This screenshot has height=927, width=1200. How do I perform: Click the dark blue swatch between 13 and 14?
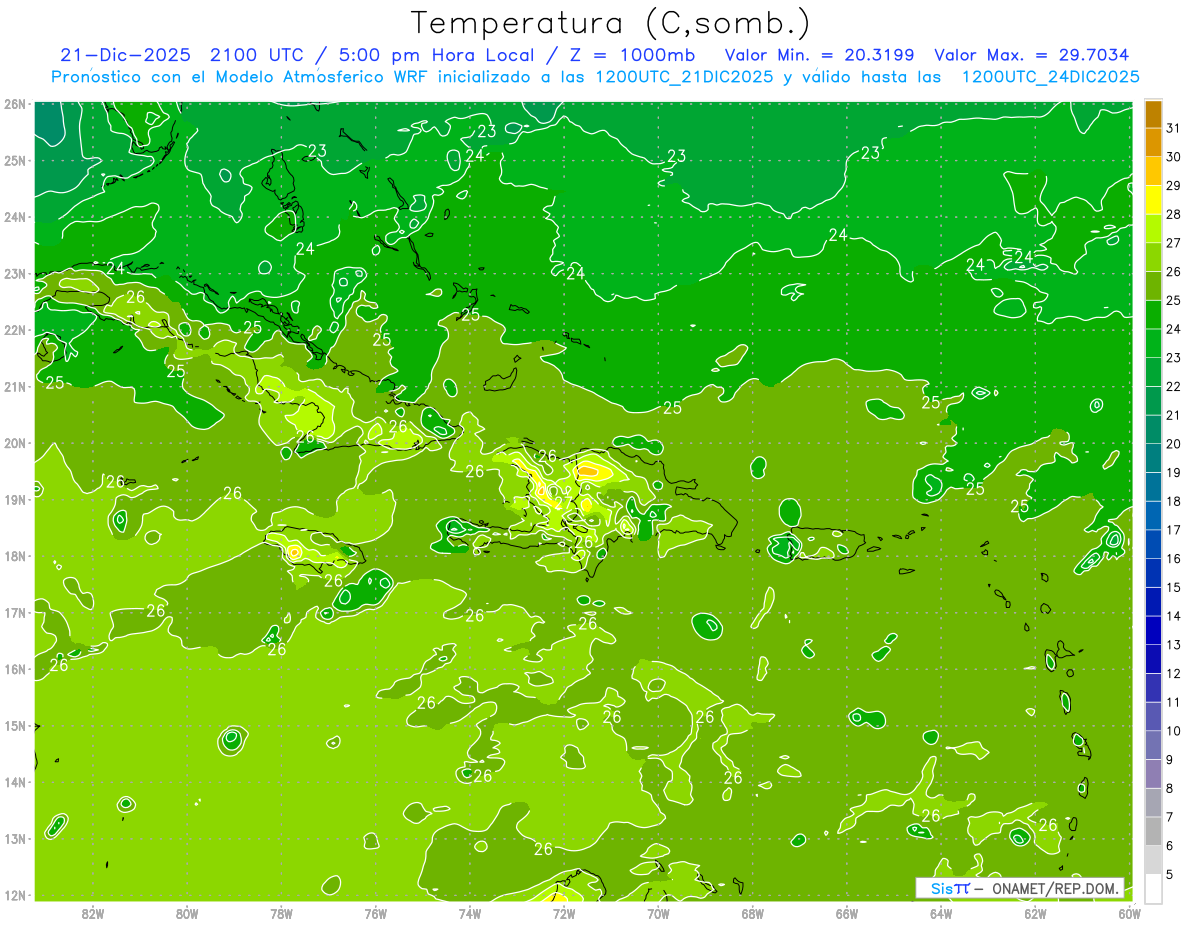pos(1153,630)
